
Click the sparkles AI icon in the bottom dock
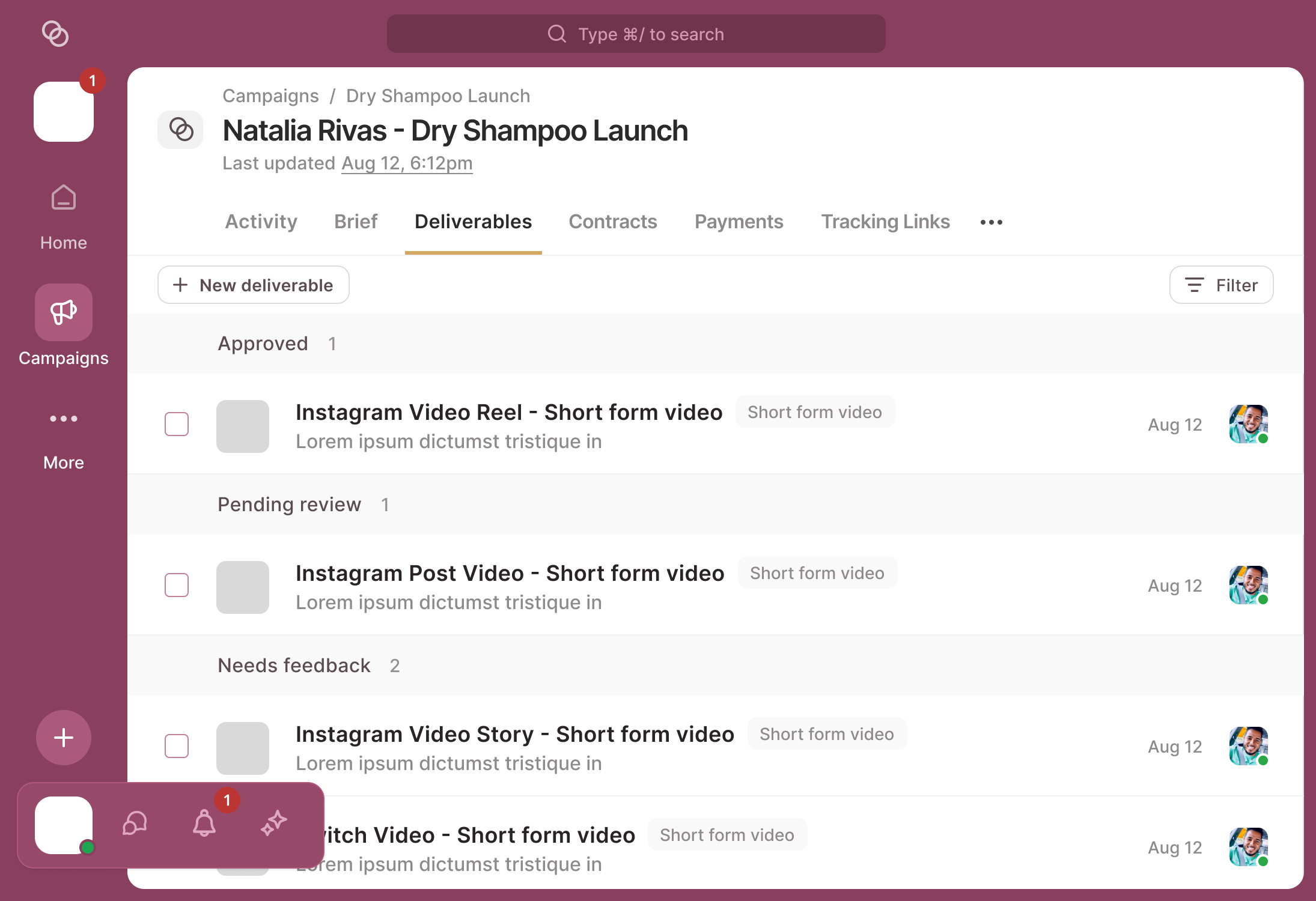pyautogui.click(x=274, y=824)
